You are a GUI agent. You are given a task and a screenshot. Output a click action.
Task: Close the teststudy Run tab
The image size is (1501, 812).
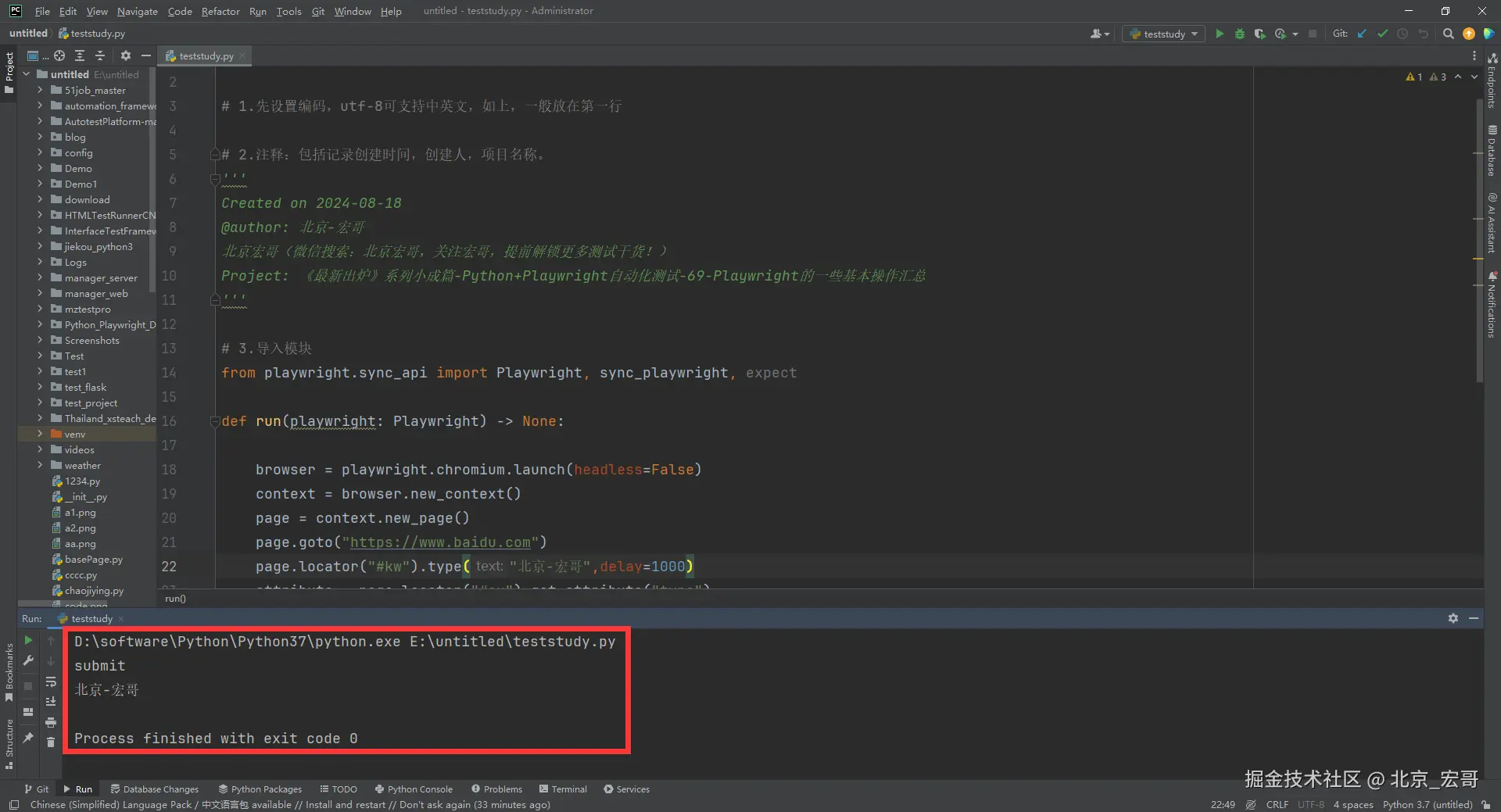[x=121, y=619]
